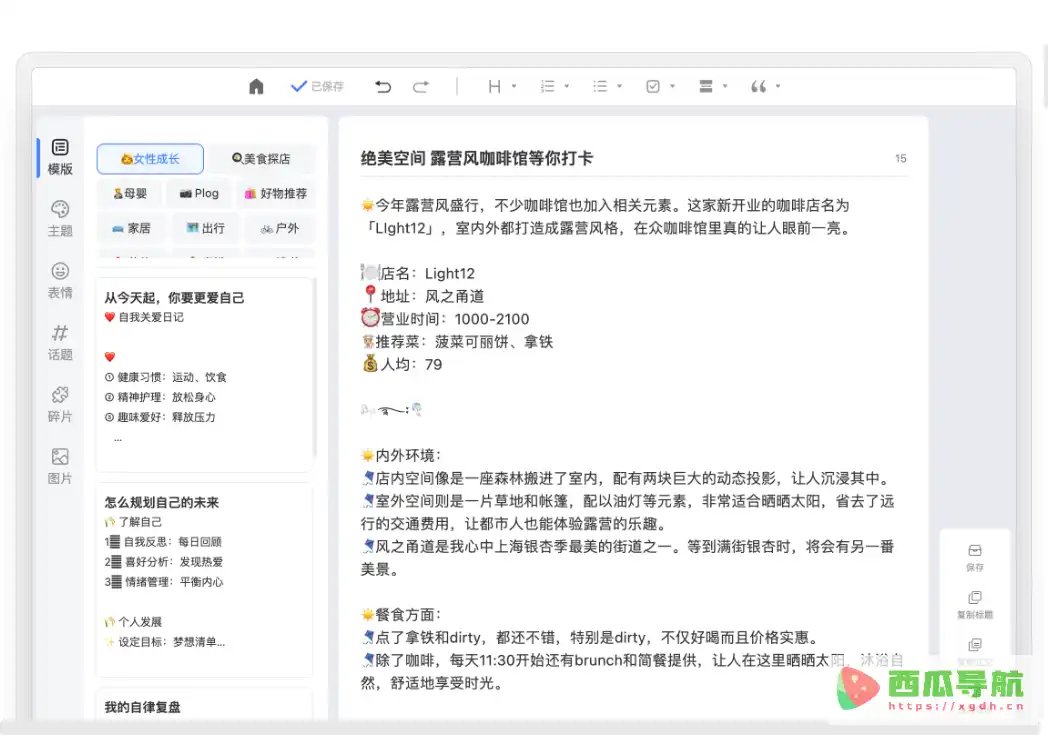Click the line 营业时间：1000-2100
1048x735 pixels.
(445, 319)
